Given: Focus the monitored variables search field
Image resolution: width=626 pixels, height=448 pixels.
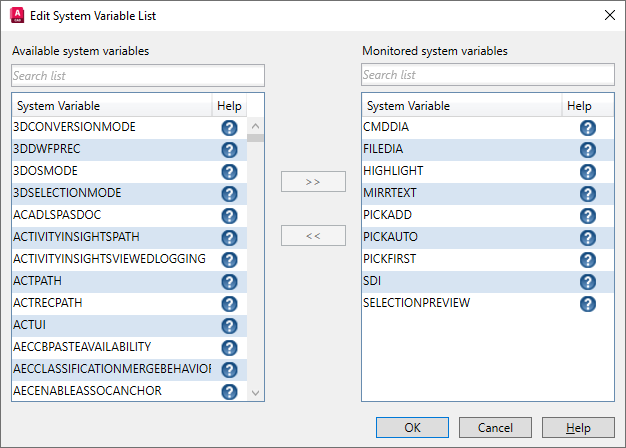Looking at the screenshot, I should 488,75.
